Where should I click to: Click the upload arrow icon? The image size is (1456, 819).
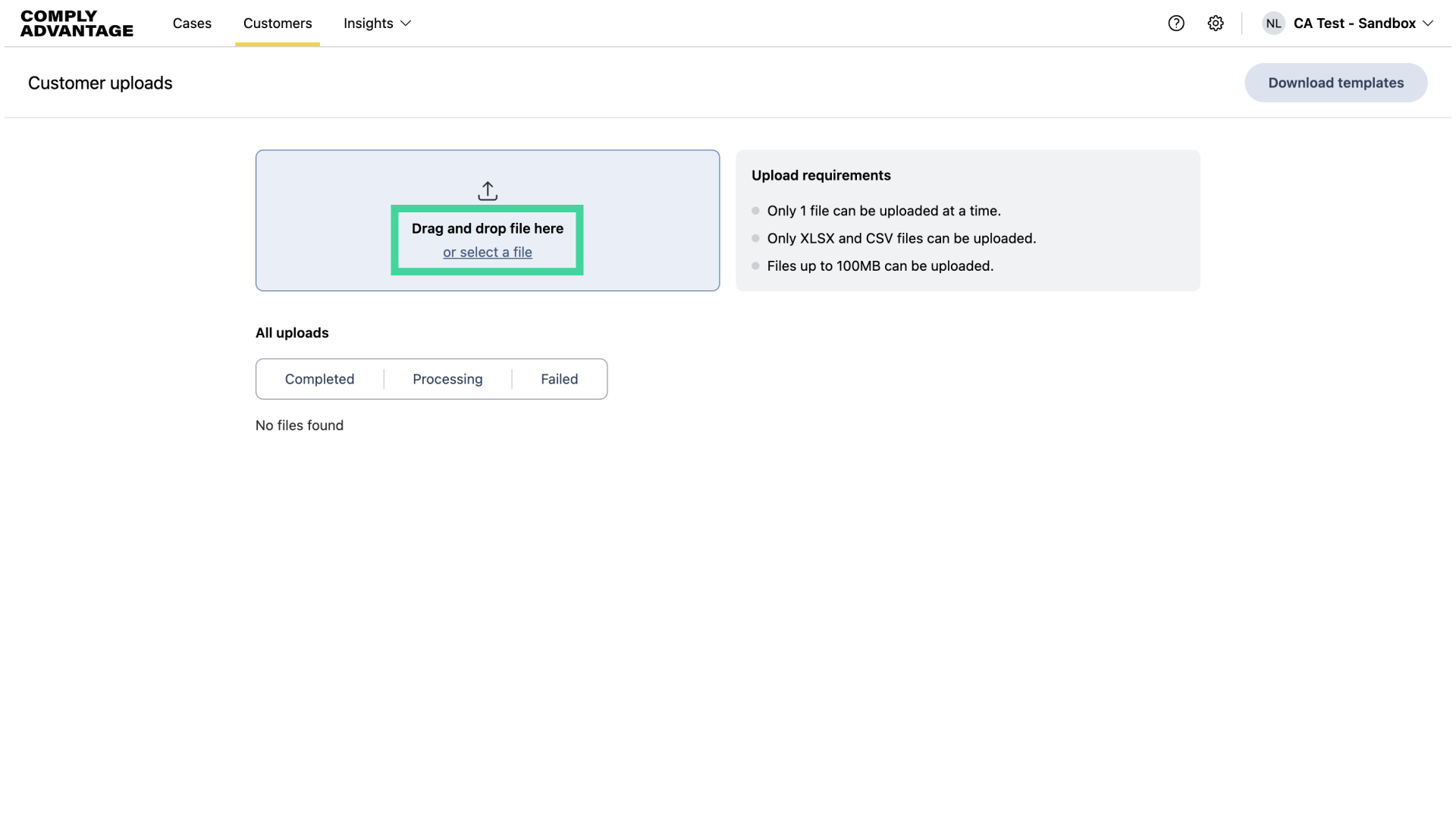point(488,190)
